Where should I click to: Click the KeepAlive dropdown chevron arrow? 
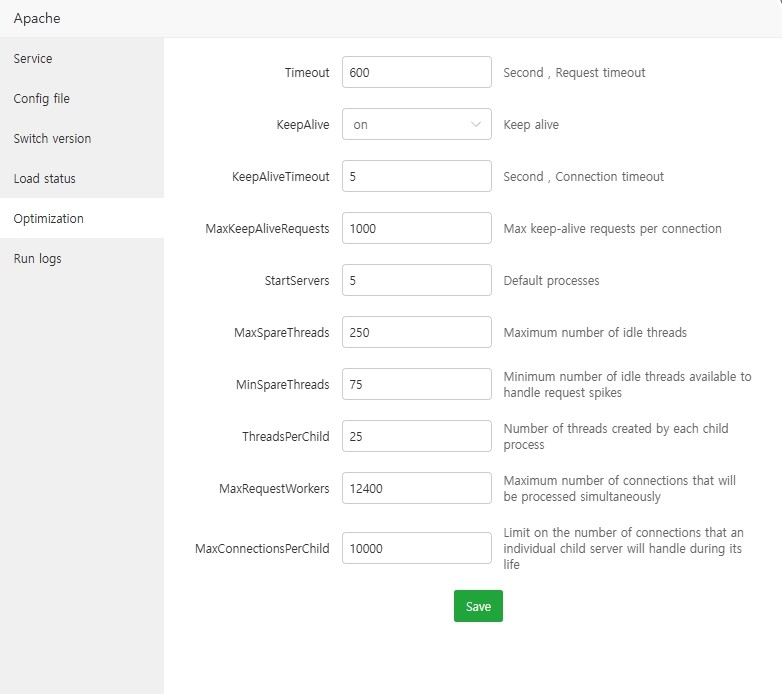tap(475, 125)
